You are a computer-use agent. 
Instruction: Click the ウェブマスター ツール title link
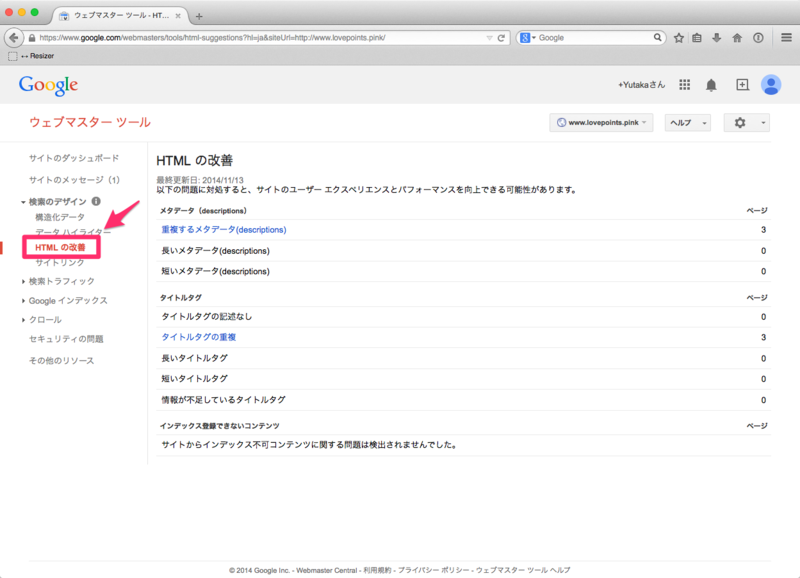(x=90, y=122)
